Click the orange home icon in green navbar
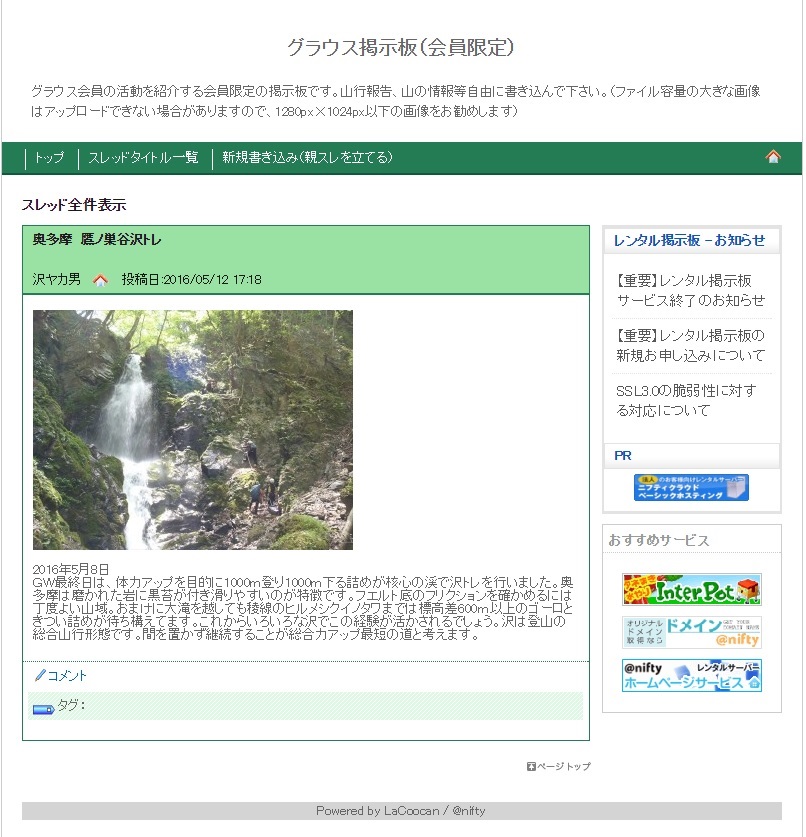The height and width of the screenshot is (837, 806). coord(772,156)
